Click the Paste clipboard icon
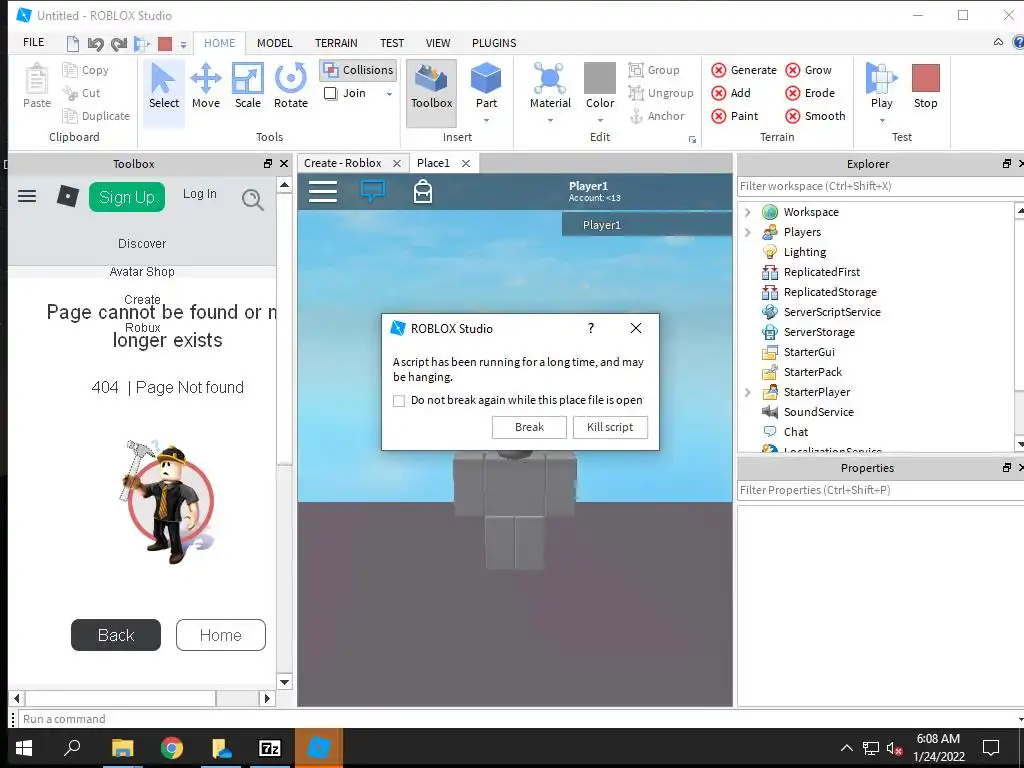Screen dimensions: 1024x768 [37, 86]
